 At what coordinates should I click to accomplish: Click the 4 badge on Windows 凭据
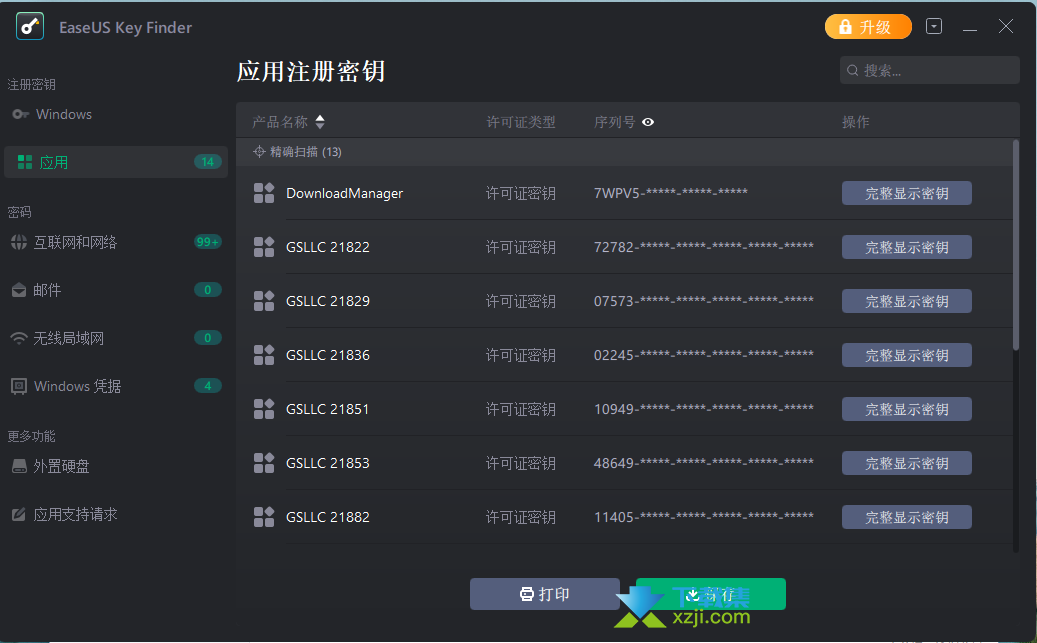click(208, 386)
